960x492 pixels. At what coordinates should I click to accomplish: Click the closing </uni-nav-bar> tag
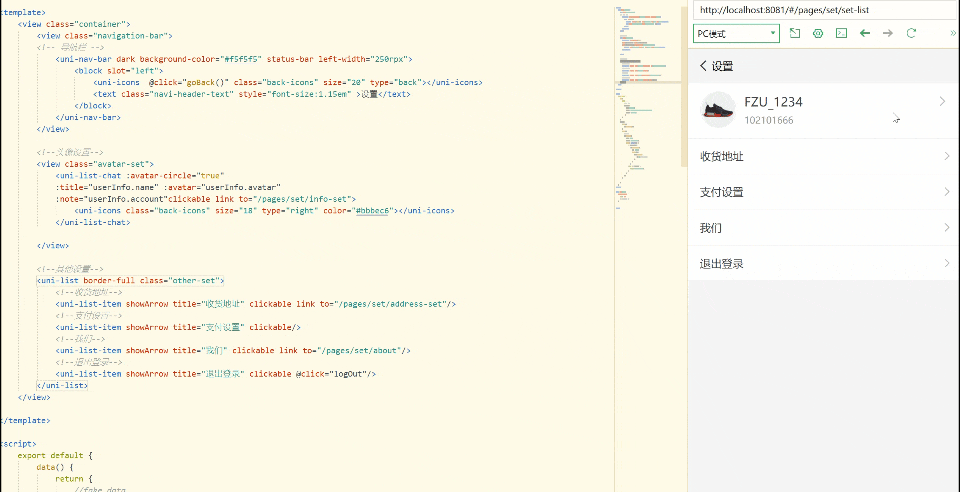[88, 117]
